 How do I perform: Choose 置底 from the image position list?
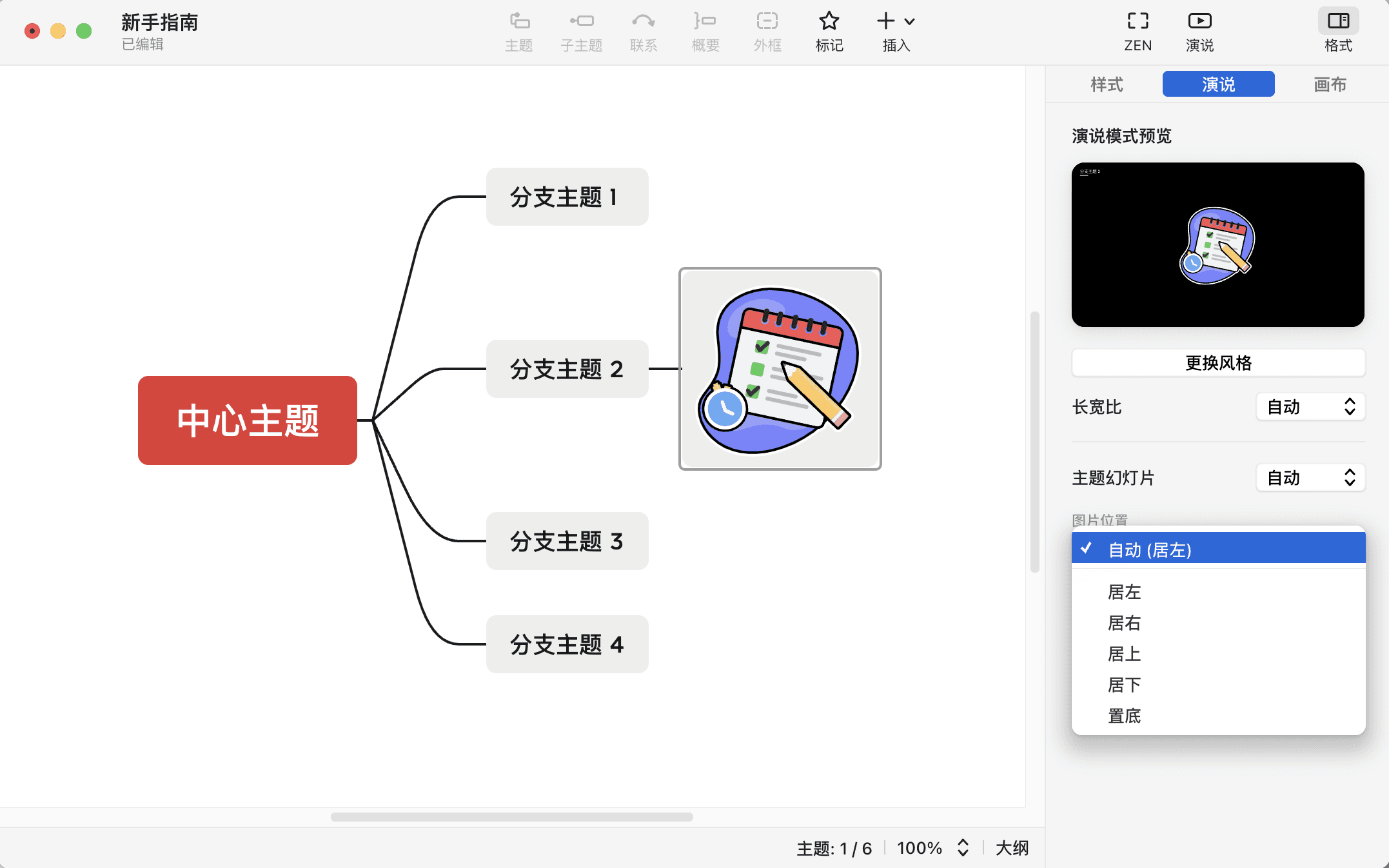coord(1124,716)
